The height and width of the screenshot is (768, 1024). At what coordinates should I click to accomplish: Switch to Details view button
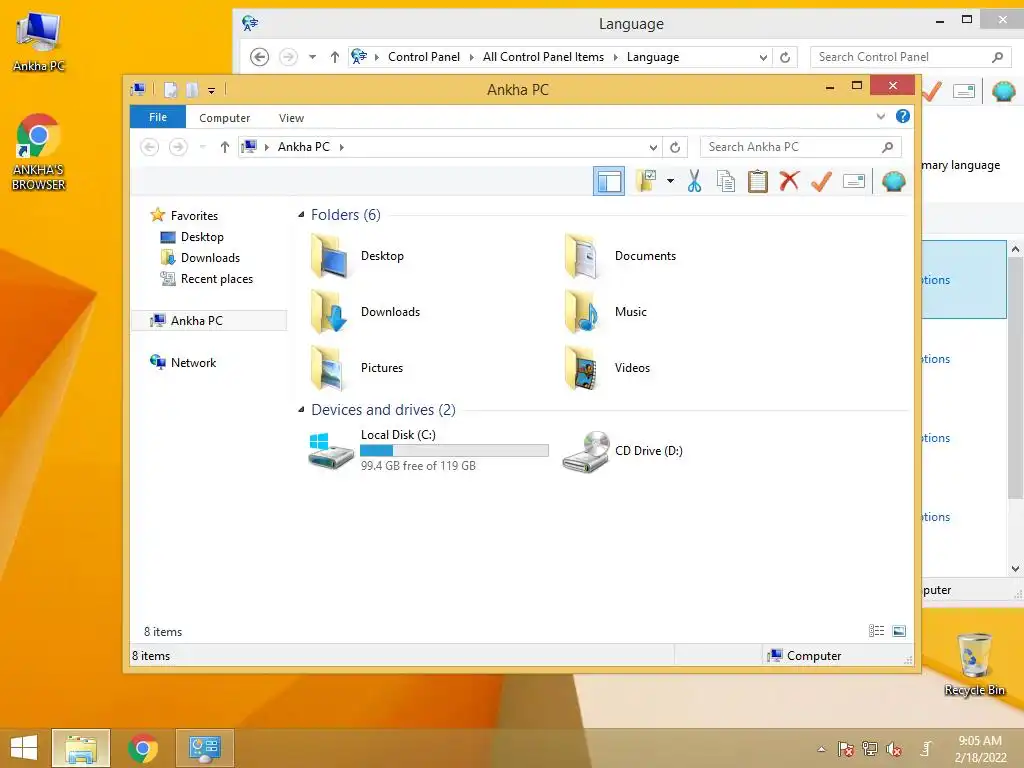pos(876,630)
